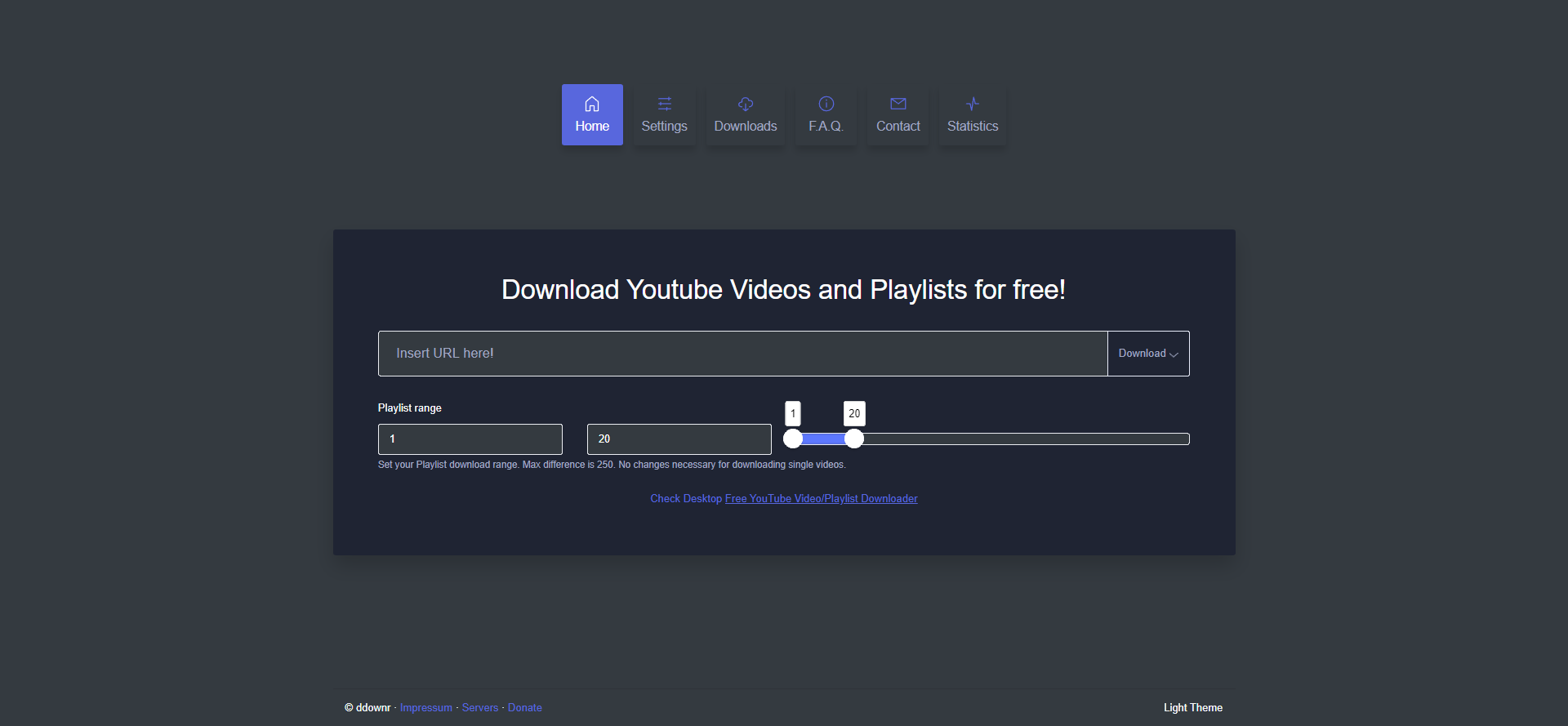Click the ddownr copyright text

pos(367,708)
